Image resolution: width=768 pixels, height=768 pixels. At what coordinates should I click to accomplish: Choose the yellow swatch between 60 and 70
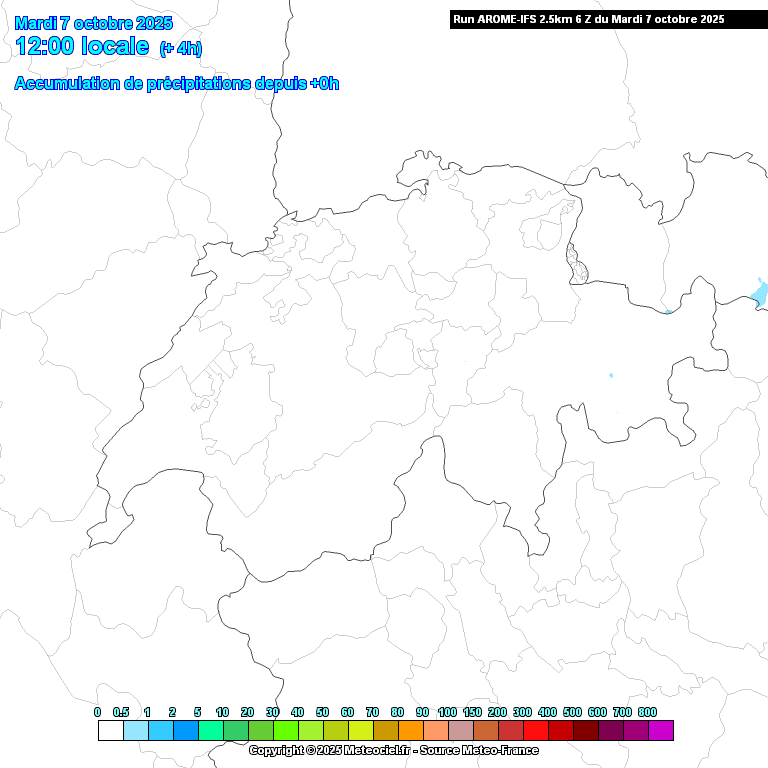click(360, 731)
